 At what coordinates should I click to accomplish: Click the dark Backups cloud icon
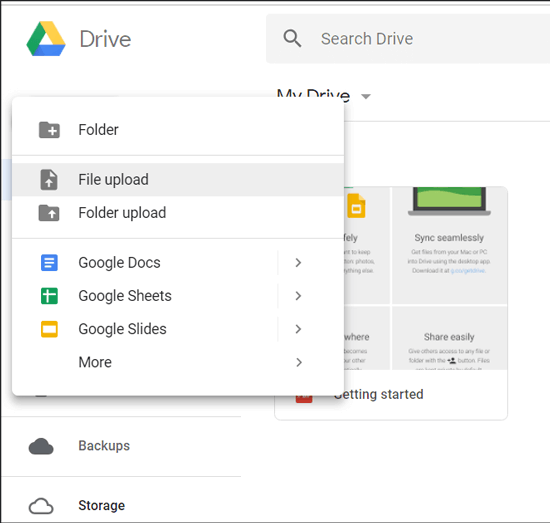[x=41, y=446]
